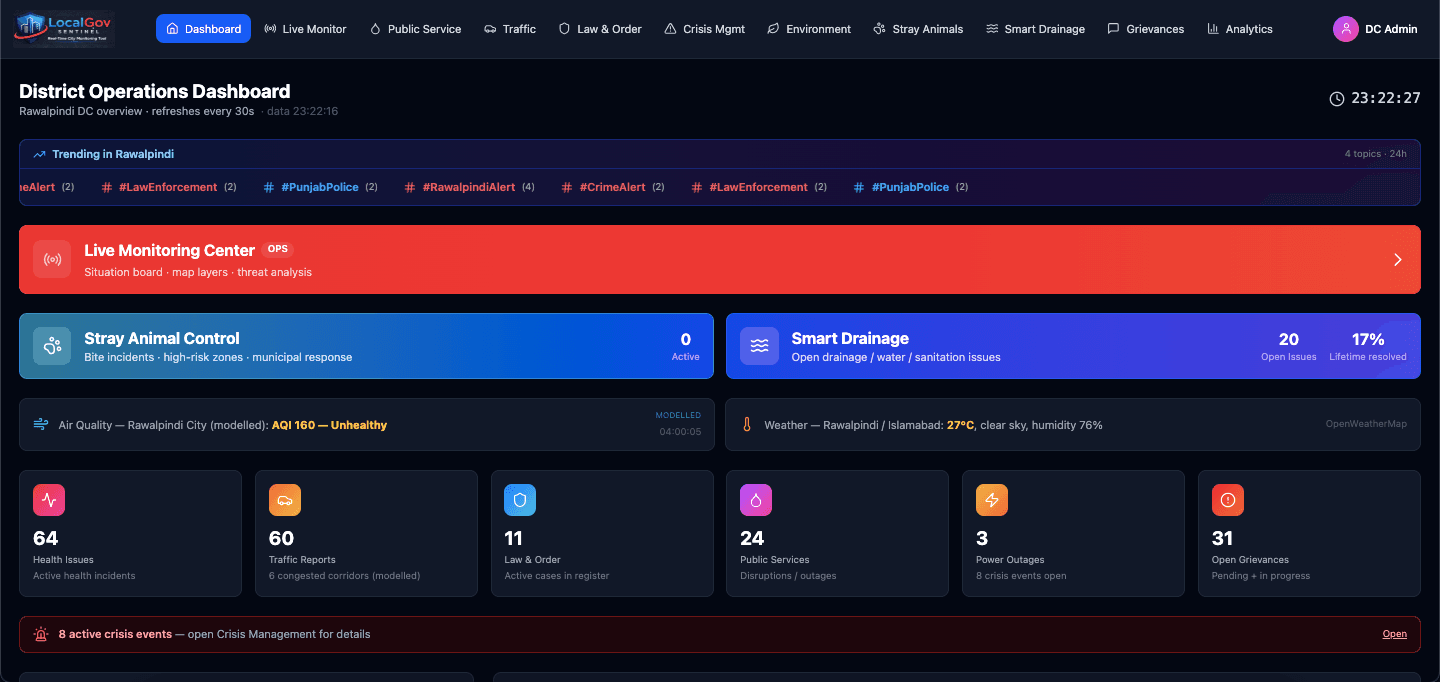Click the 20 Open Issues value
Screen dimensions: 1440x682
pyautogui.click(x=1289, y=339)
